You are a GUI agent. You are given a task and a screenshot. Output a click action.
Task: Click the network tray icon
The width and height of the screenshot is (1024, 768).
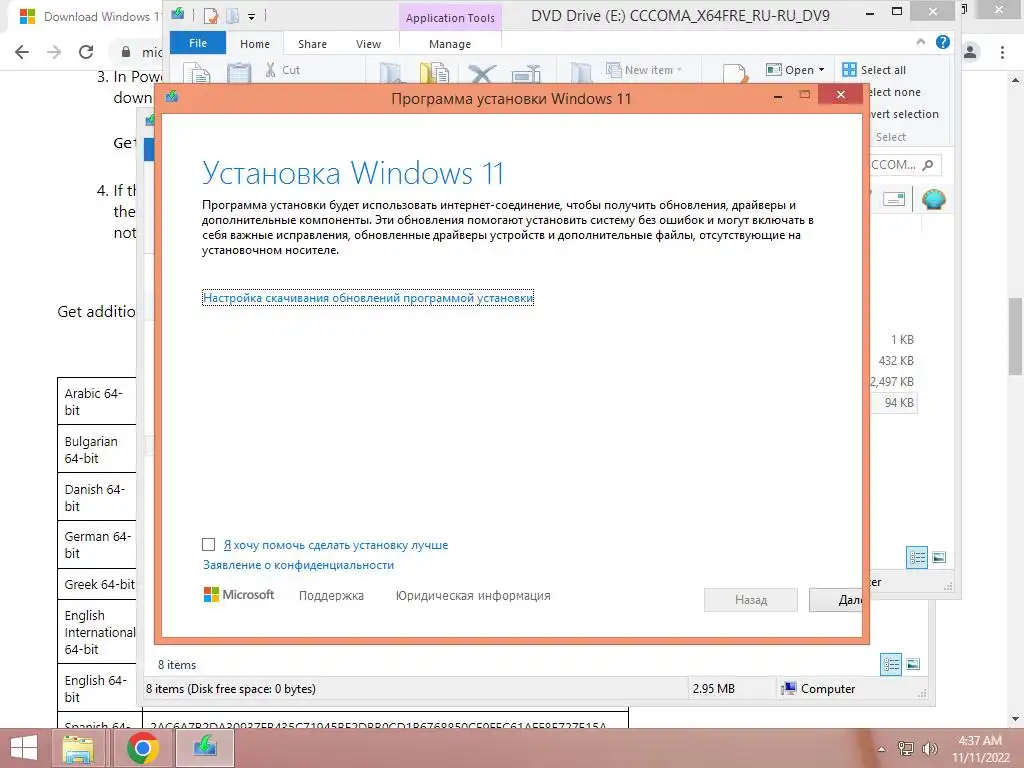pos(905,748)
